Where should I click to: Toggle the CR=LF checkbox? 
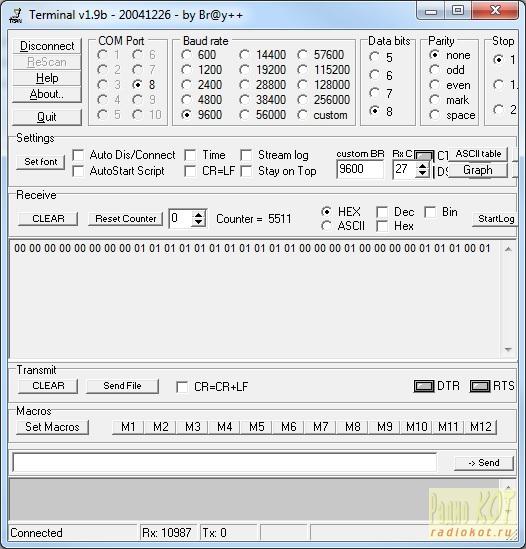click(190, 171)
